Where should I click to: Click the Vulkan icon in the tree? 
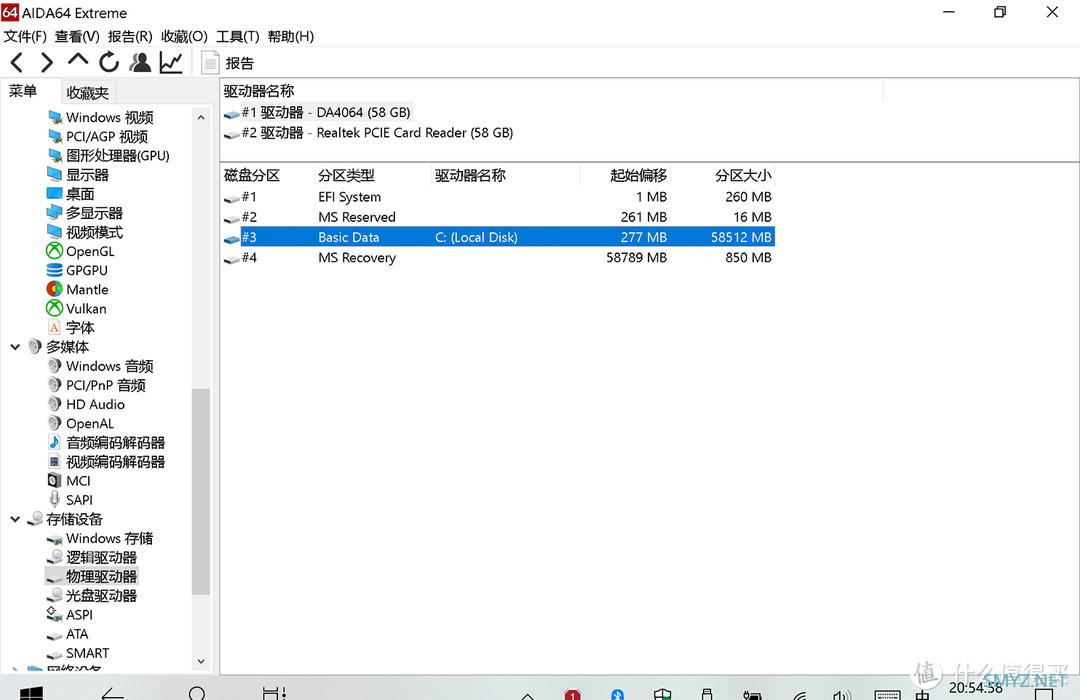tap(54, 308)
